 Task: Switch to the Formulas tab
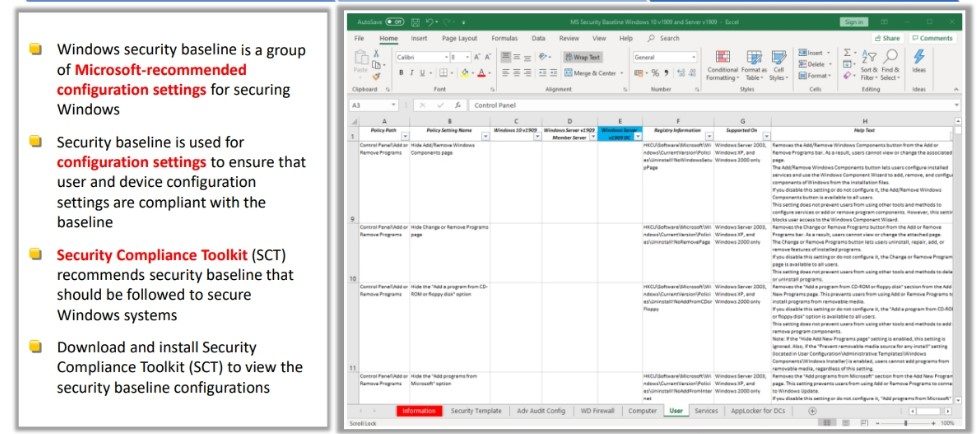coord(504,38)
